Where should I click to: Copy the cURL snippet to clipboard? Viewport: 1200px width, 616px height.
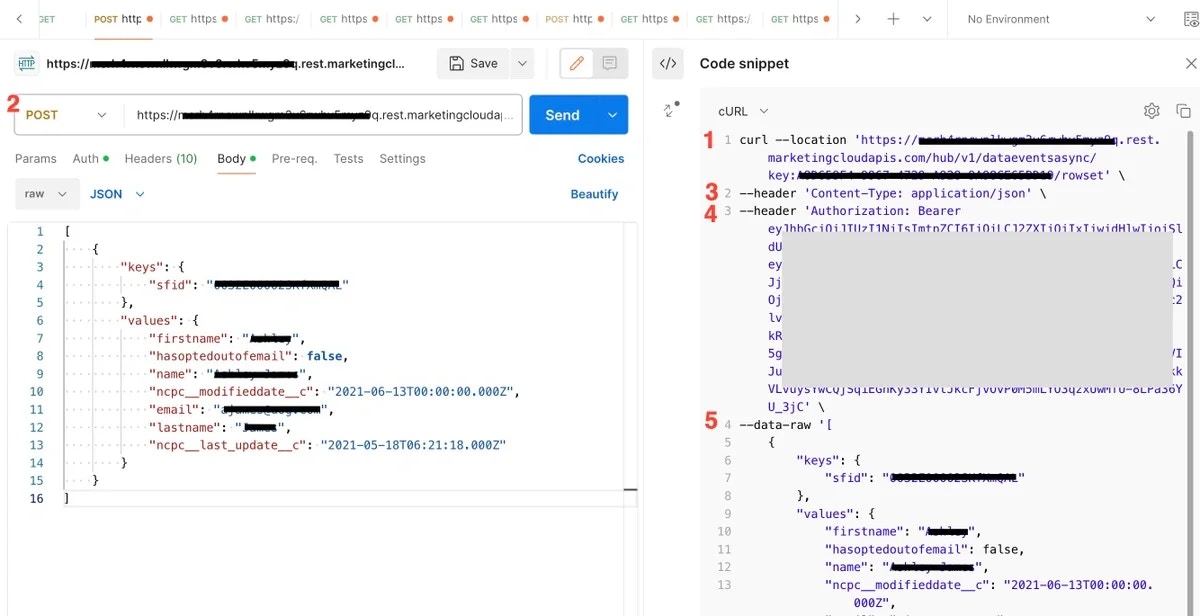click(1183, 111)
